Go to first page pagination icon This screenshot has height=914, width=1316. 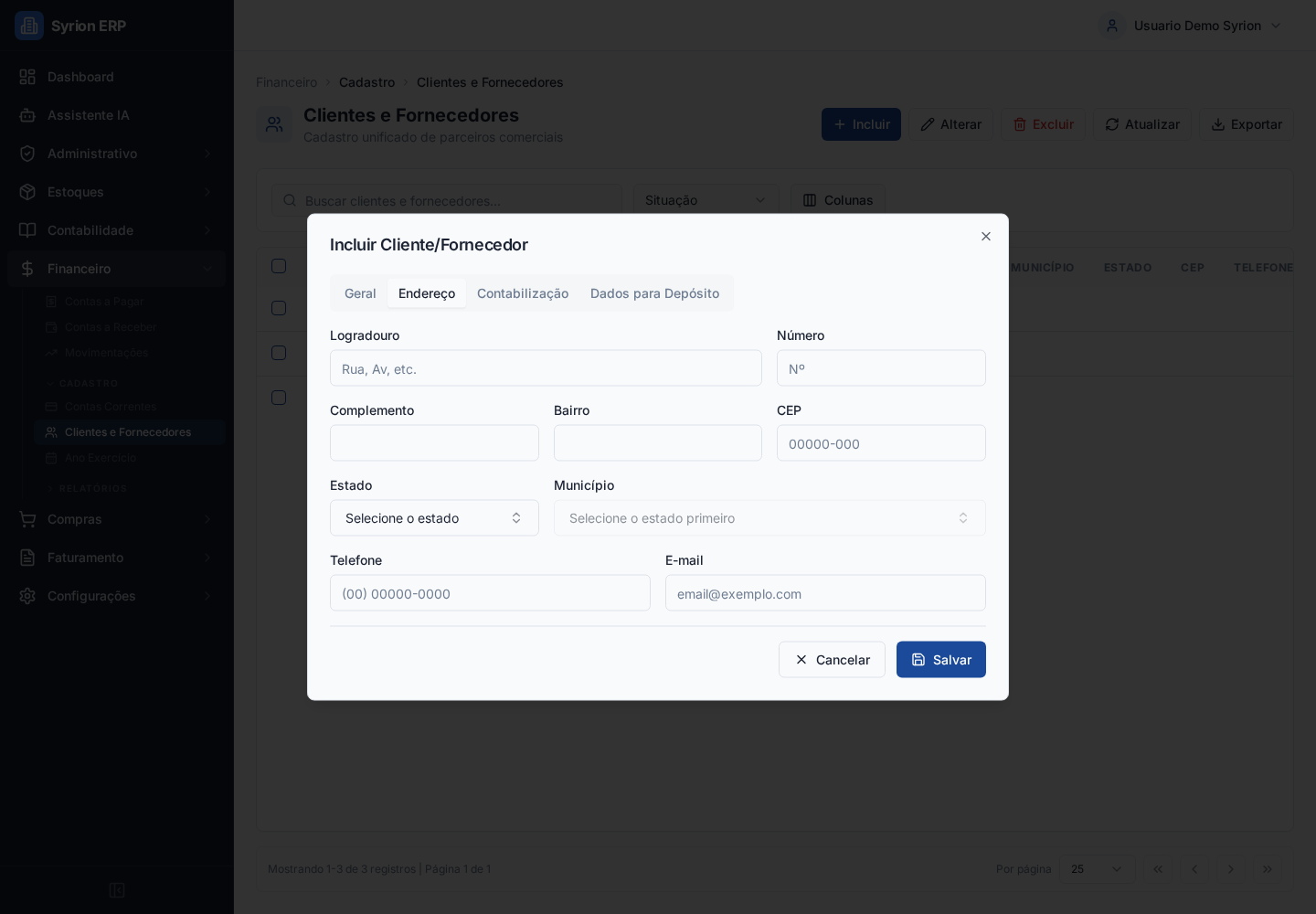(x=1158, y=869)
